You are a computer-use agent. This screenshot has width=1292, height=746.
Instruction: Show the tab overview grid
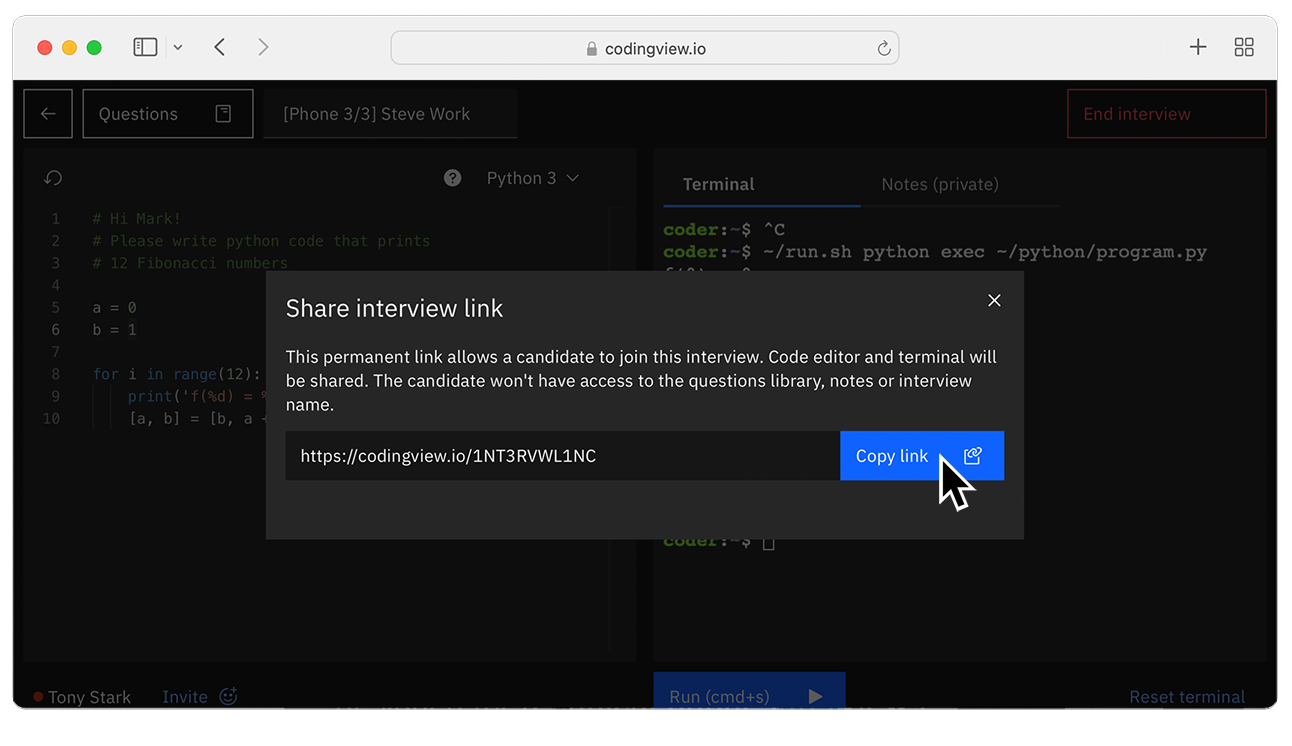pyautogui.click(x=1244, y=47)
